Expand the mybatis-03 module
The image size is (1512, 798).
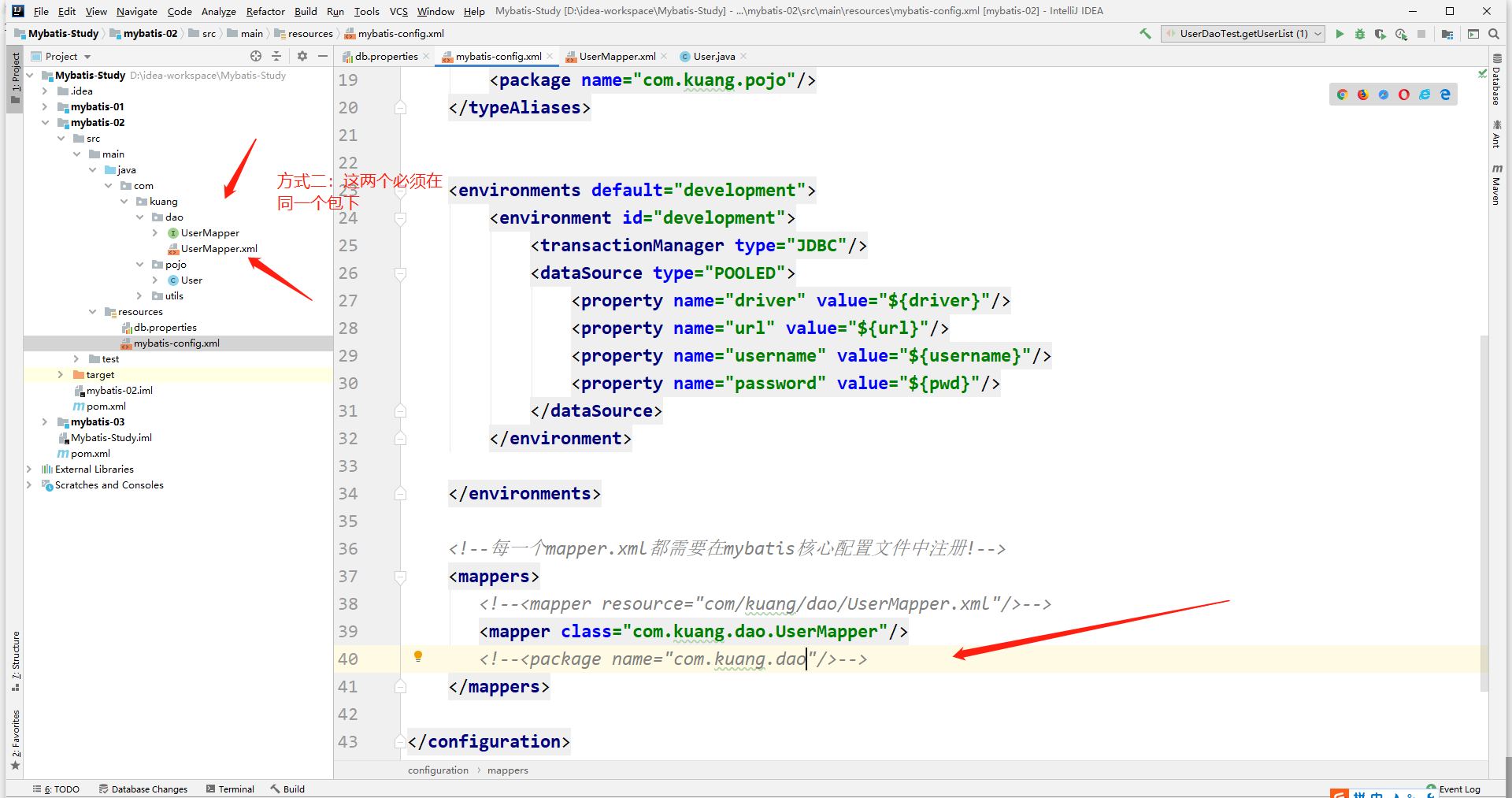[x=45, y=422]
